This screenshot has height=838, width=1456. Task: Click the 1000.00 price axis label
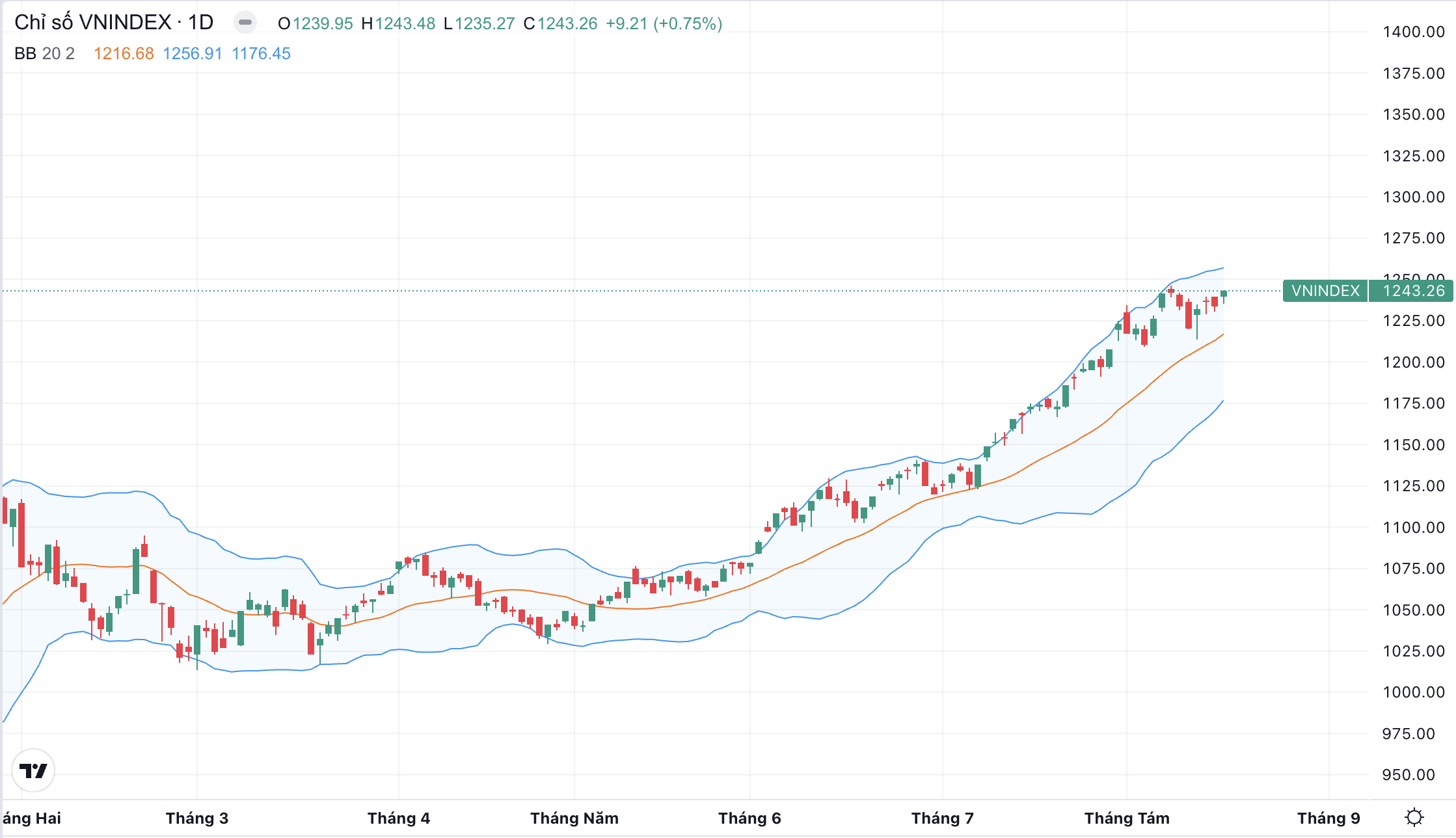[x=1414, y=692]
